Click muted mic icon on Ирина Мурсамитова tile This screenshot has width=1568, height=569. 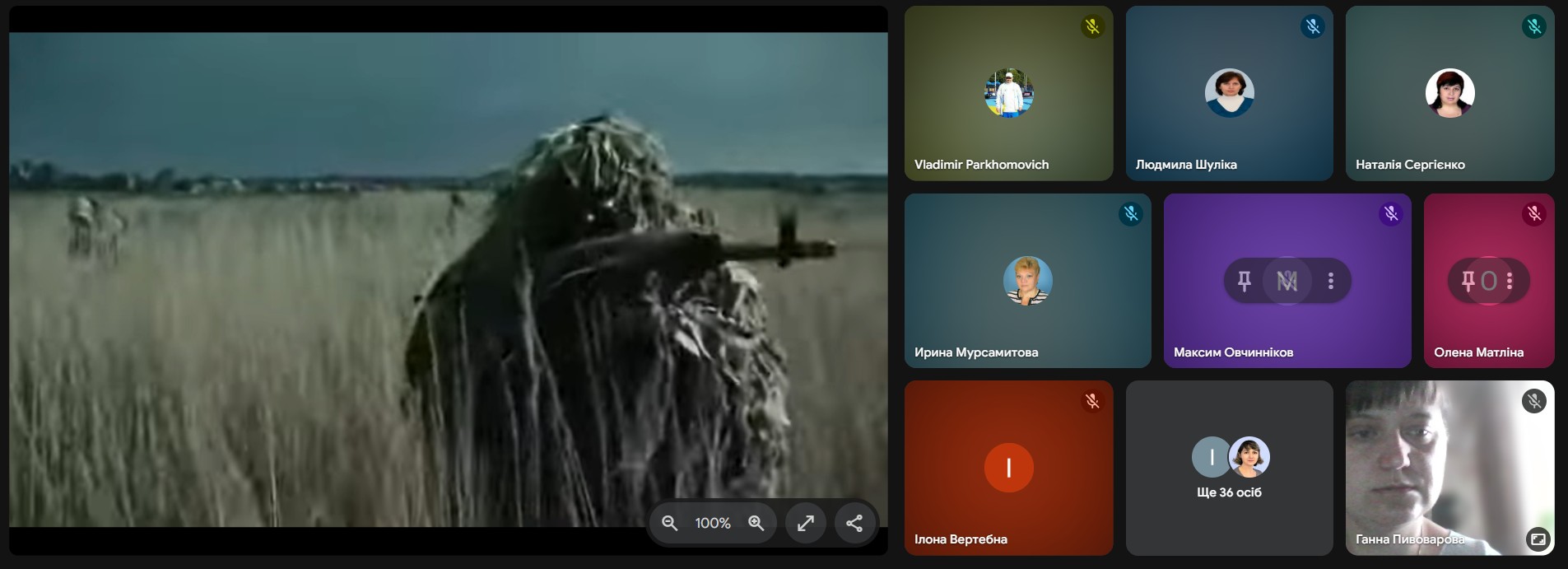1130,214
